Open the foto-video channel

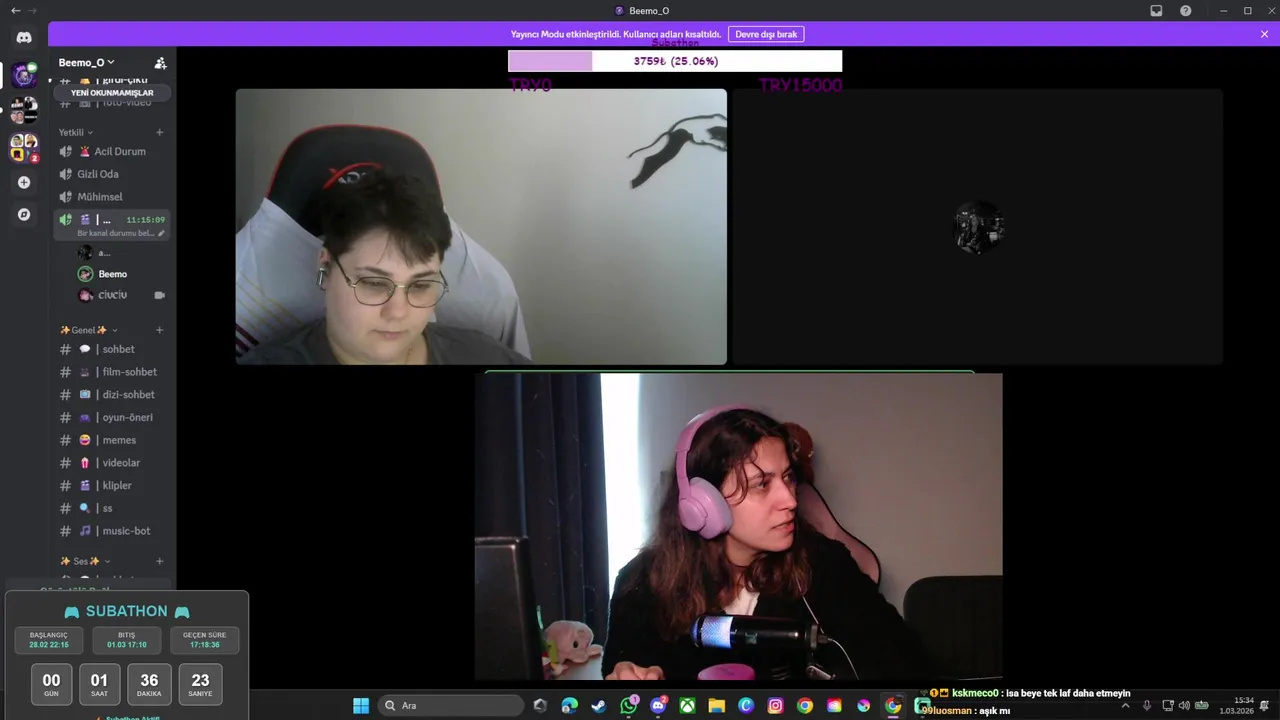(111, 103)
